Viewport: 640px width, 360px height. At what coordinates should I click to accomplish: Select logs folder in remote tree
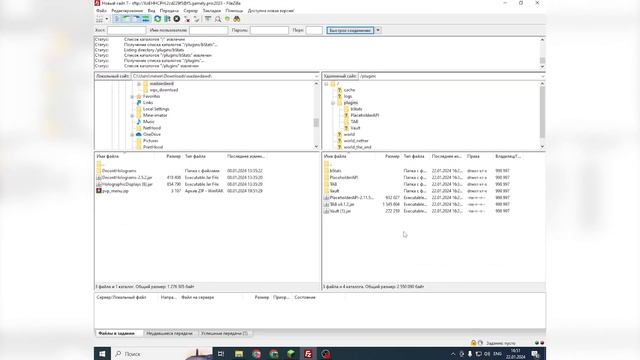tap(348, 96)
